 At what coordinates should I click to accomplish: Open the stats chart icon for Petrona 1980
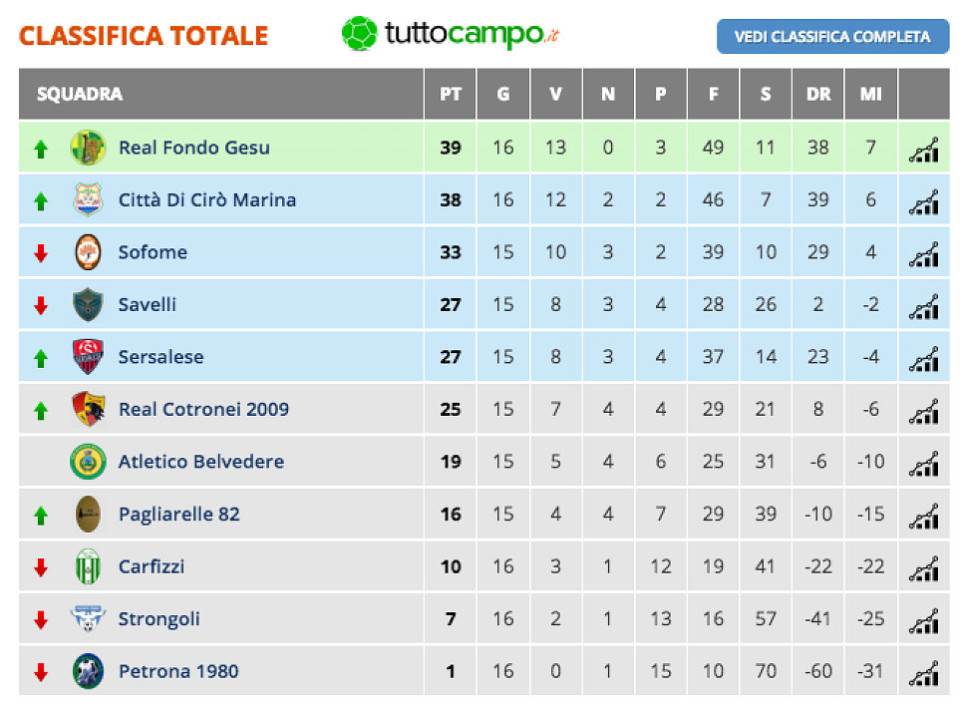[923, 672]
